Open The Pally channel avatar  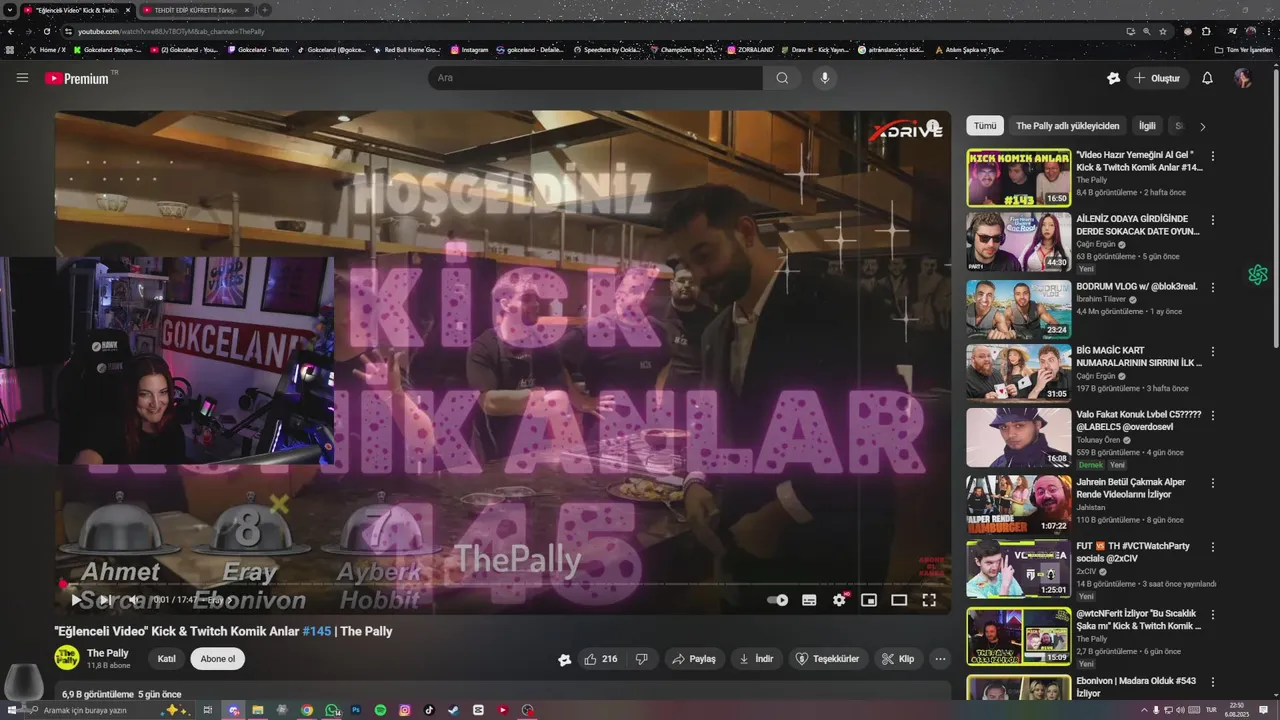pyautogui.click(x=67, y=658)
